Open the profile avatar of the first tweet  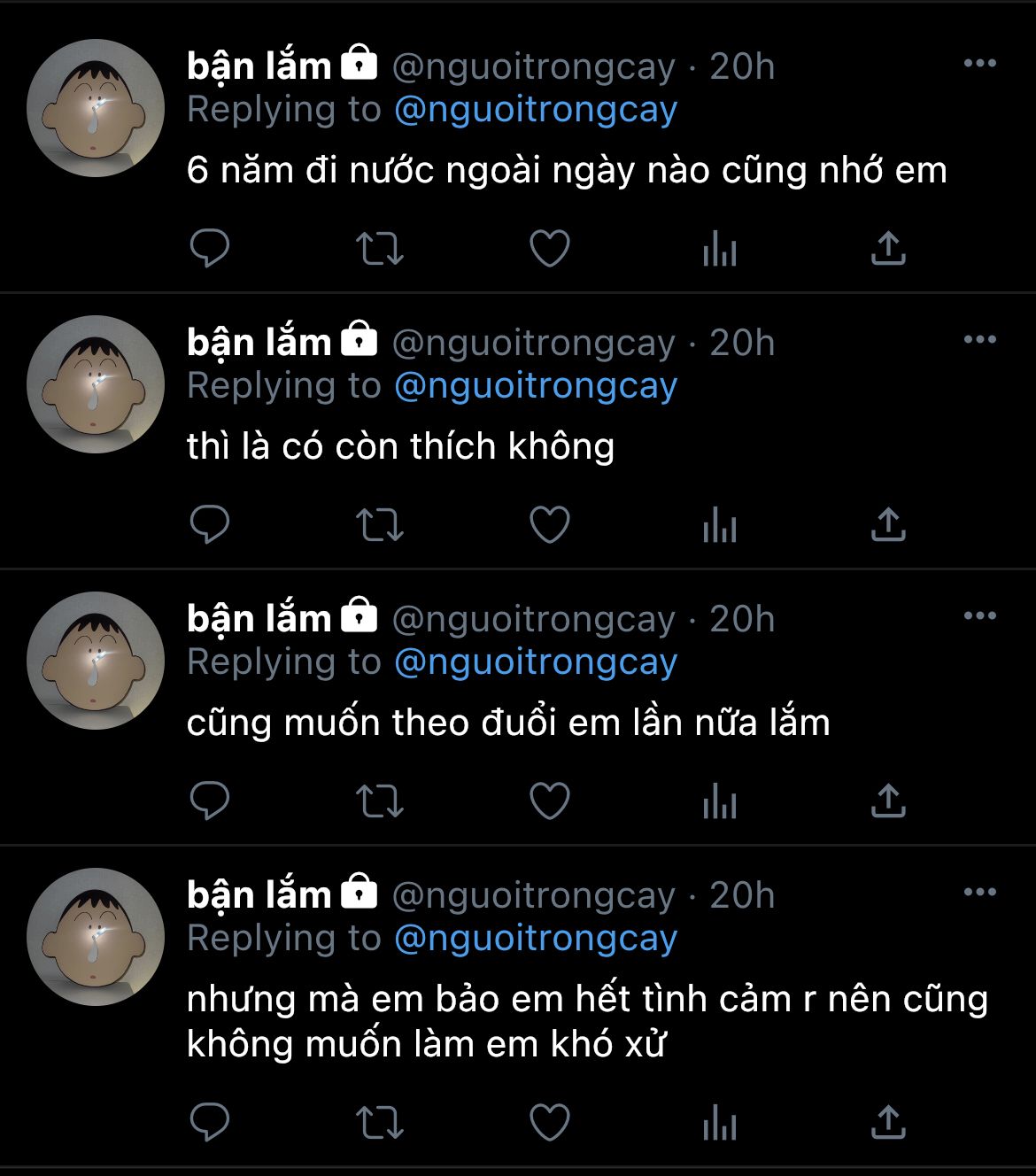96,108
